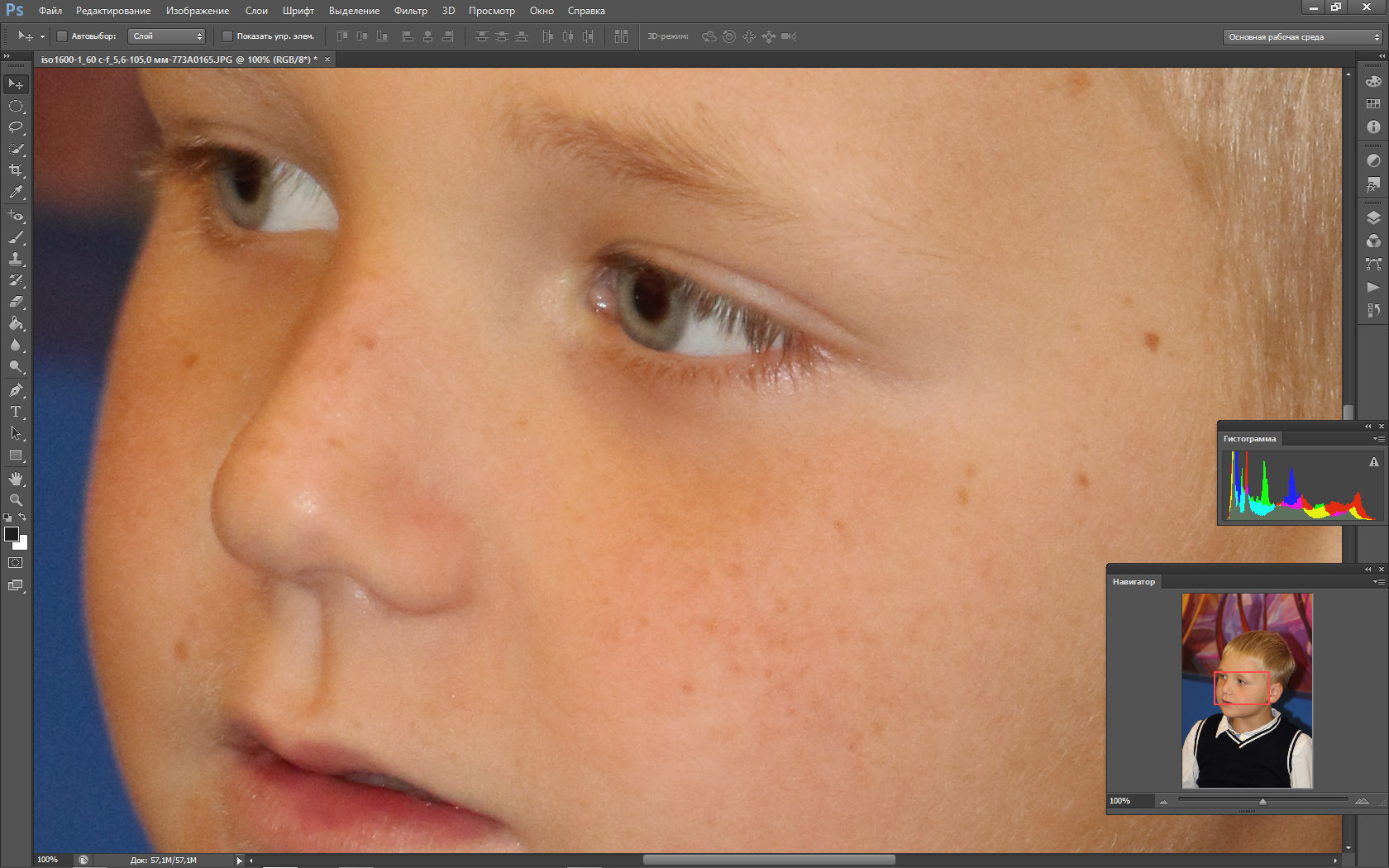The image size is (1389, 868).
Task: Open the Выделение menu
Action: 354,11
